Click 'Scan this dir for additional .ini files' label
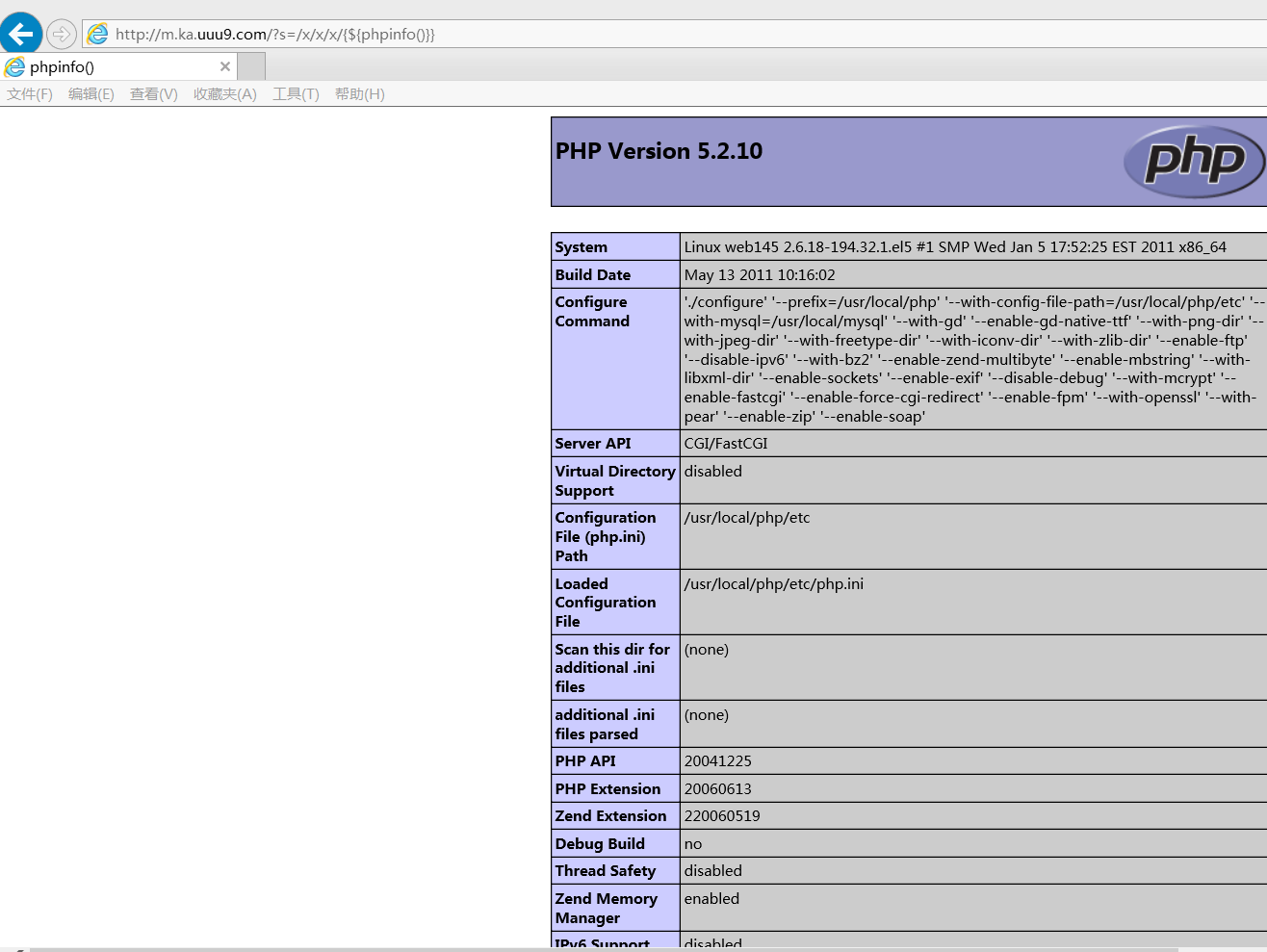Screen dimensions: 1267x952 (612, 668)
